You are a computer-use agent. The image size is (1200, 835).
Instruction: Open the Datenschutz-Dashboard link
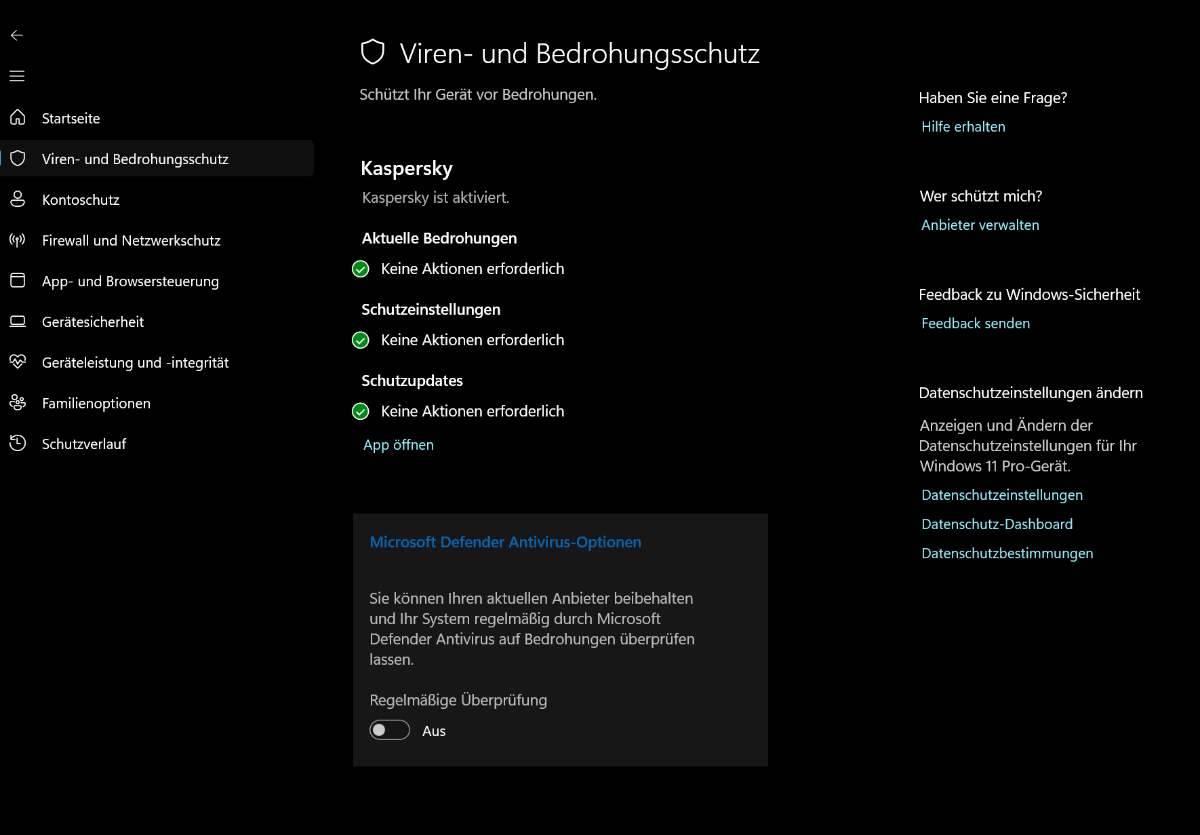[997, 524]
